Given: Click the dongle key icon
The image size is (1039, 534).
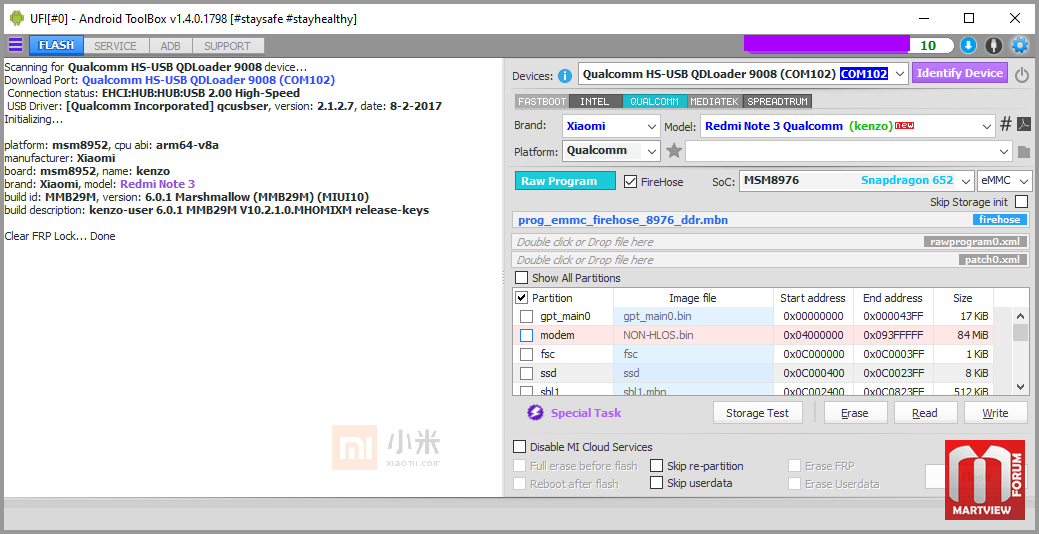Looking at the screenshot, I should tap(993, 45).
